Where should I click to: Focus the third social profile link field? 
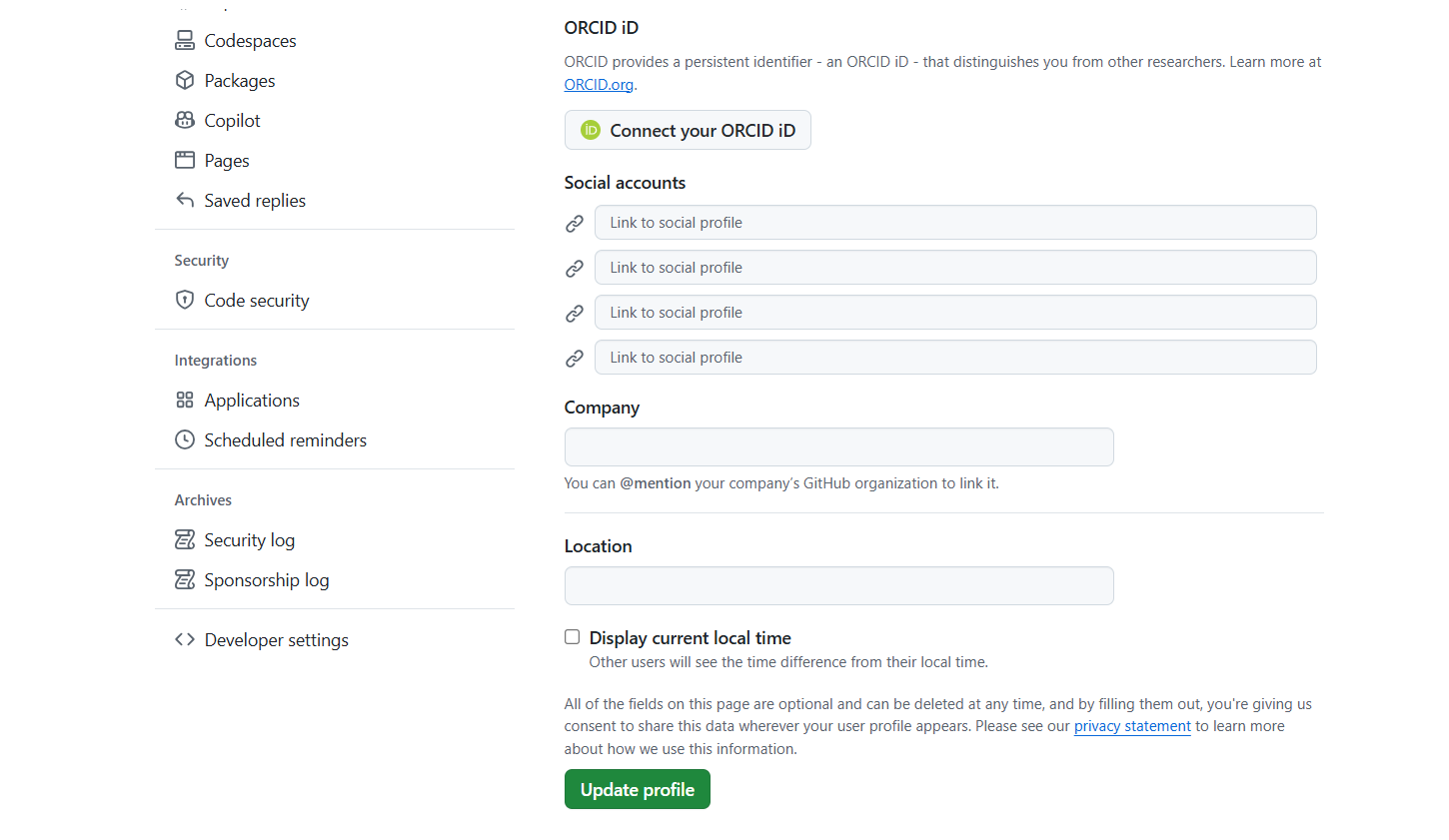pos(955,313)
